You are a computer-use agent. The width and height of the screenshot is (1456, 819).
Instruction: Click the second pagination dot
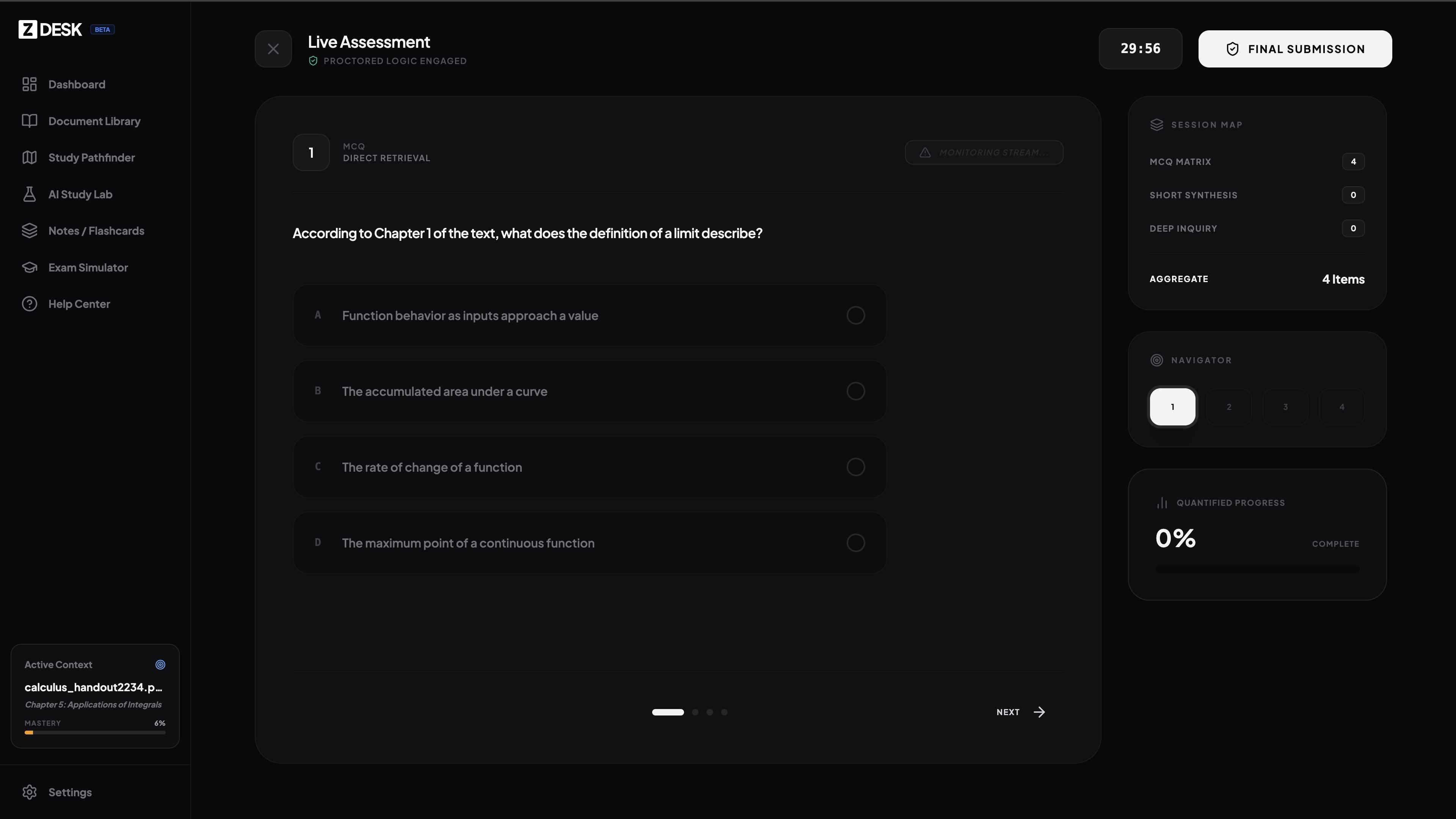coord(695,712)
